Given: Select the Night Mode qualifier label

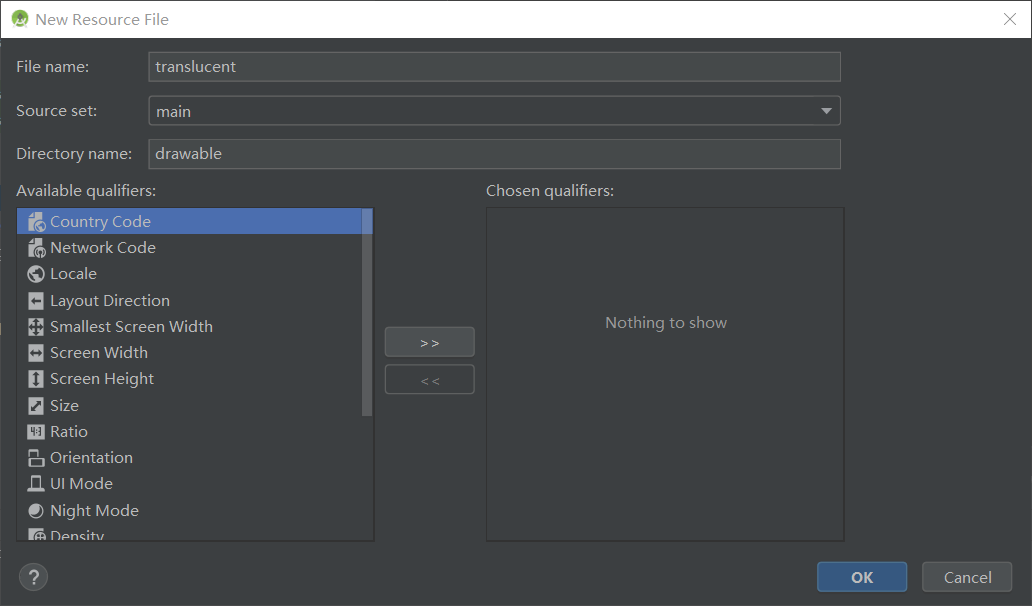Looking at the screenshot, I should point(95,511).
